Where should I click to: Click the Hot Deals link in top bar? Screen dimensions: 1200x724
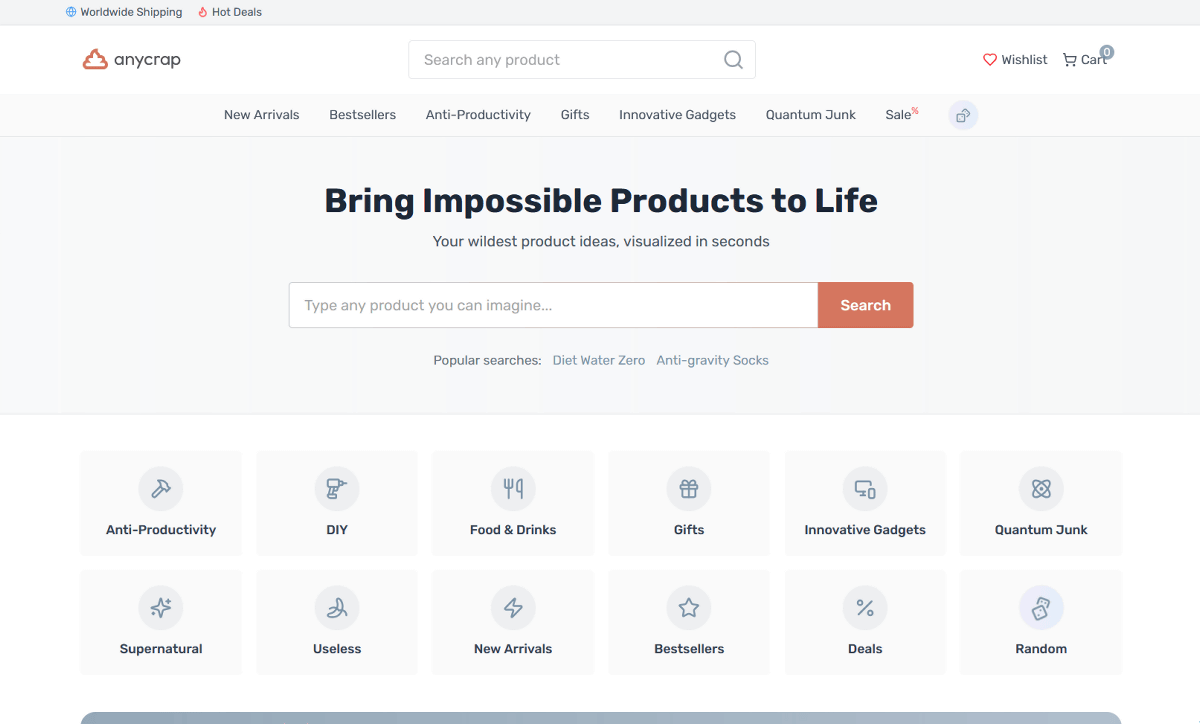point(236,12)
